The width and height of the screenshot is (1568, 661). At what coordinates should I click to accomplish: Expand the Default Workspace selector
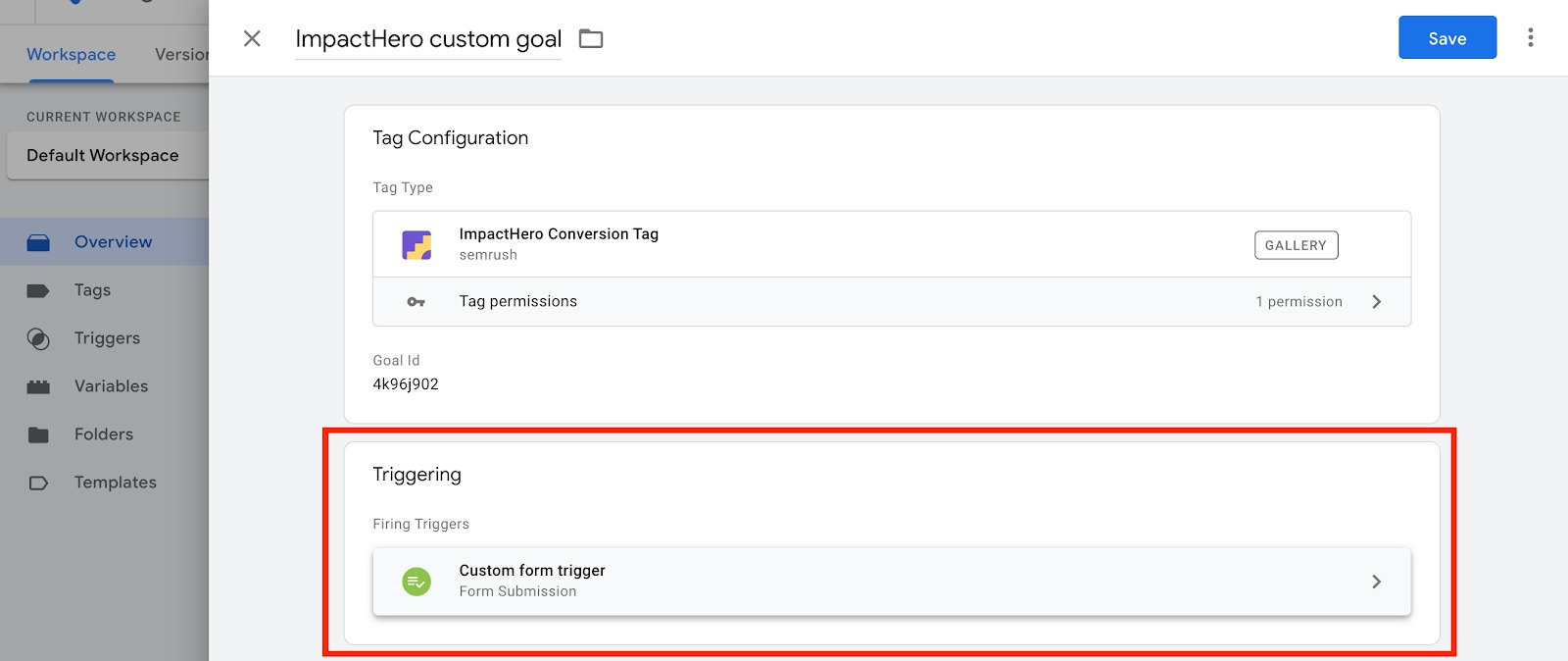102,155
